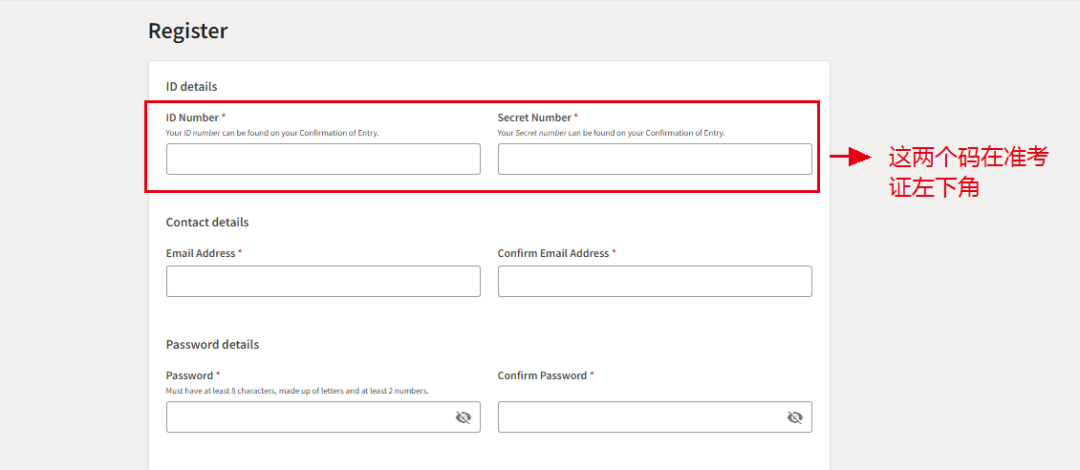The width and height of the screenshot is (1080, 470).
Task: Click the Secret Number field label
Action: click(x=534, y=117)
